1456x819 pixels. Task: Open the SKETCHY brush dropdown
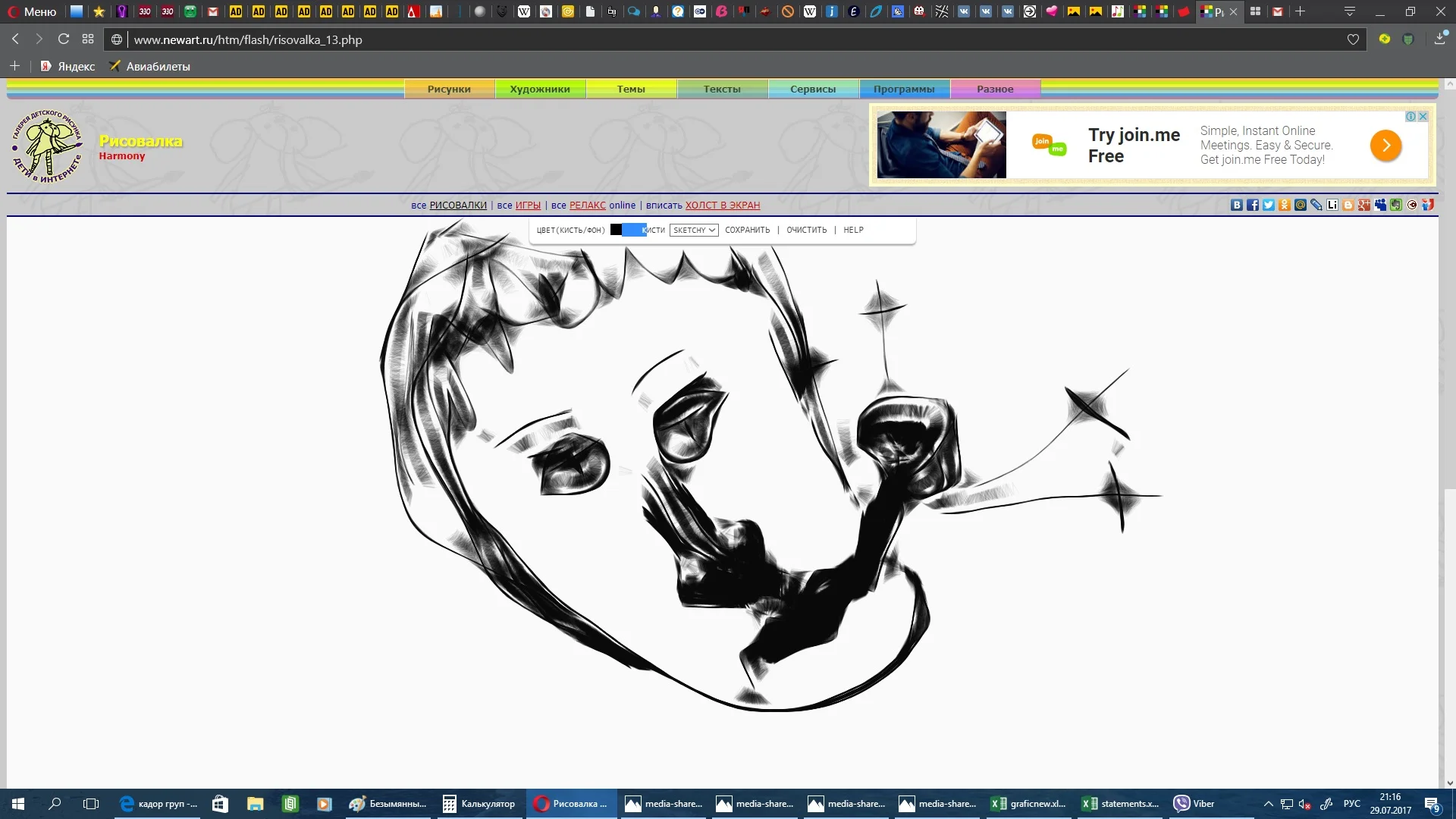point(694,230)
